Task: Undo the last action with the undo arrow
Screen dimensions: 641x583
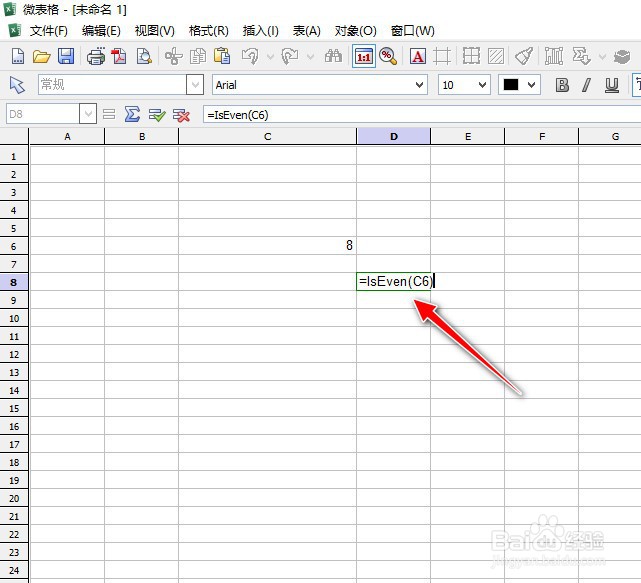Action: tap(250, 56)
